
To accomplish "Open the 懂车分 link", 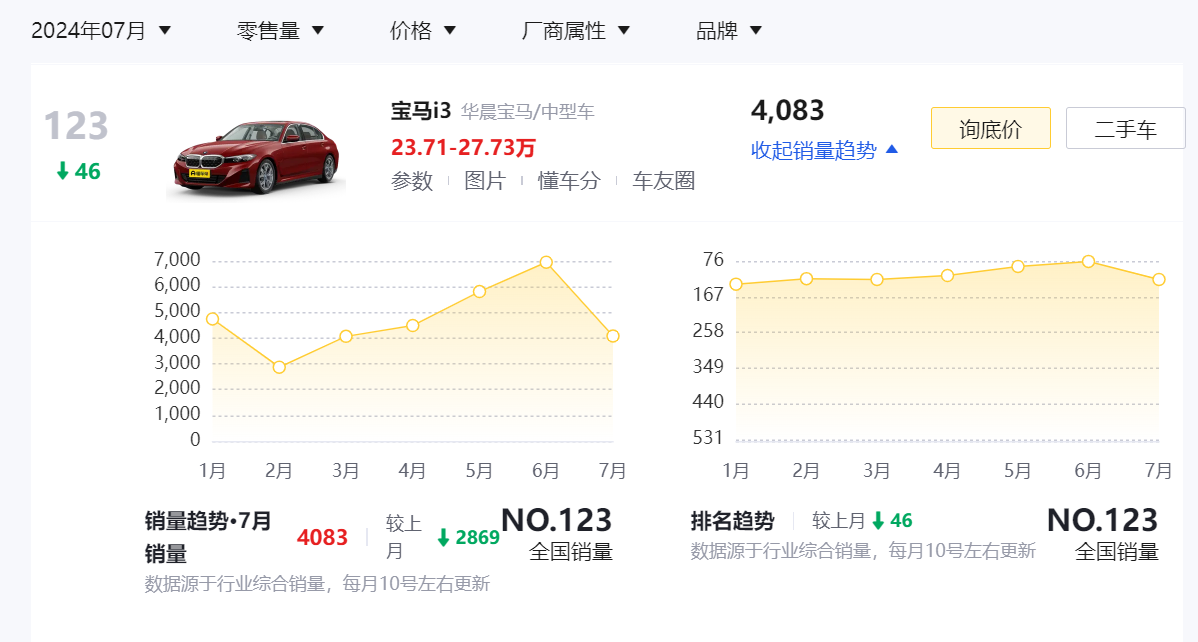I will tap(569, 181).
